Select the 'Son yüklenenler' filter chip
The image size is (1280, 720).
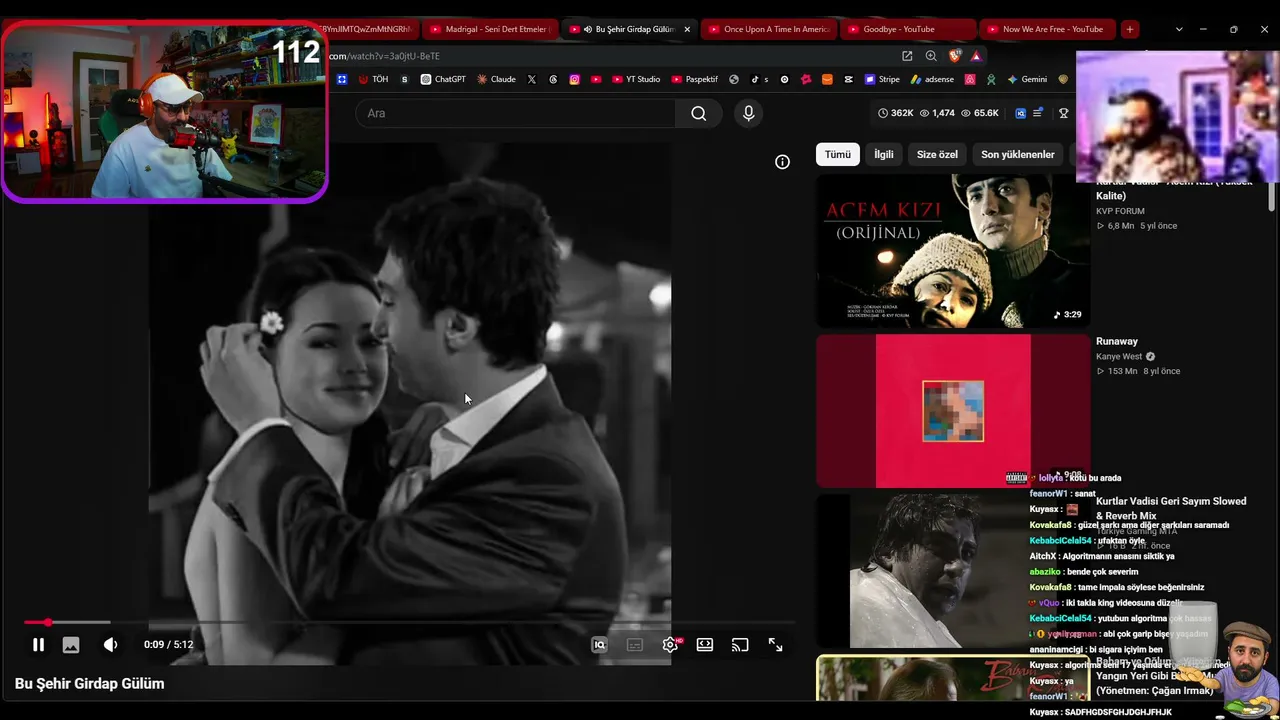pos(1017,154)
